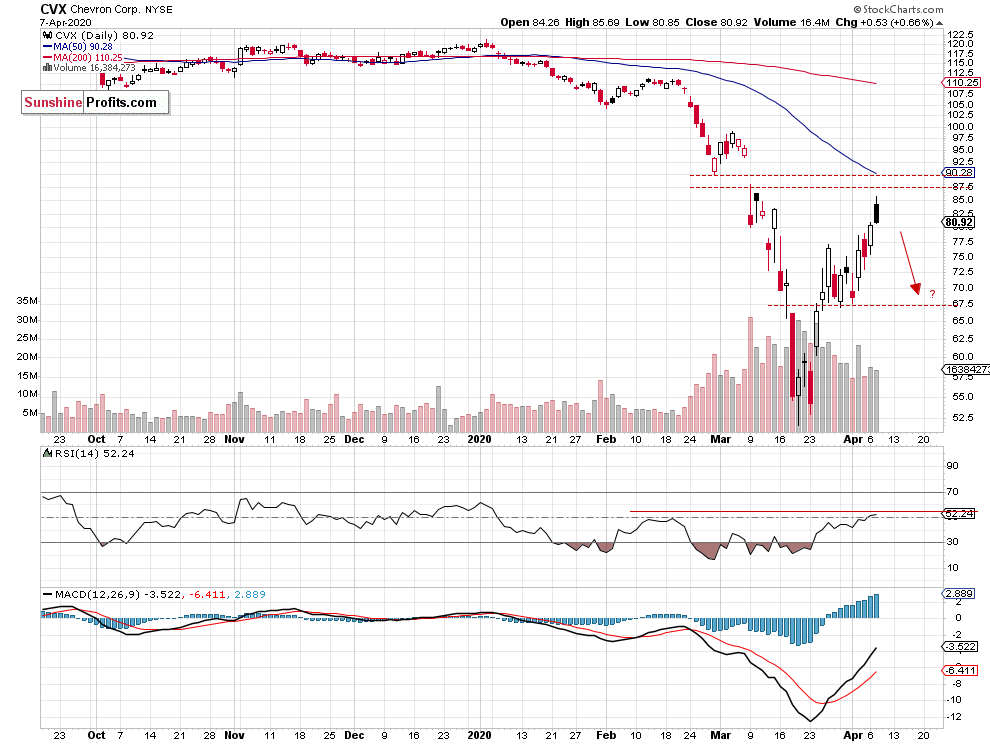This screenshot has height=744, width=990.
Task: Click the Mar label on the price time axis
Action: (x=720, y=440)
